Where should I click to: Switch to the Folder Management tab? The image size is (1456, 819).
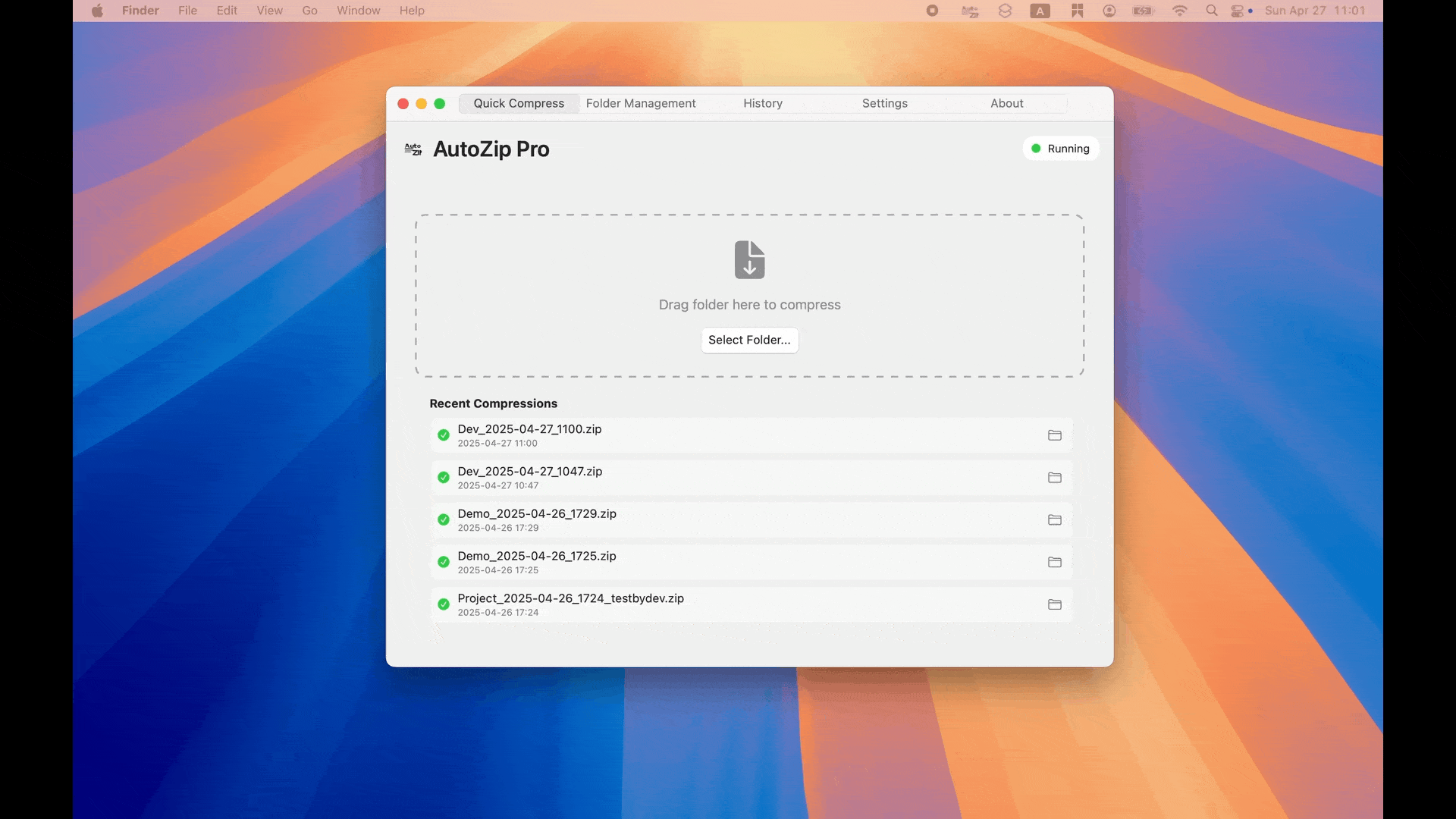[641, 103]
